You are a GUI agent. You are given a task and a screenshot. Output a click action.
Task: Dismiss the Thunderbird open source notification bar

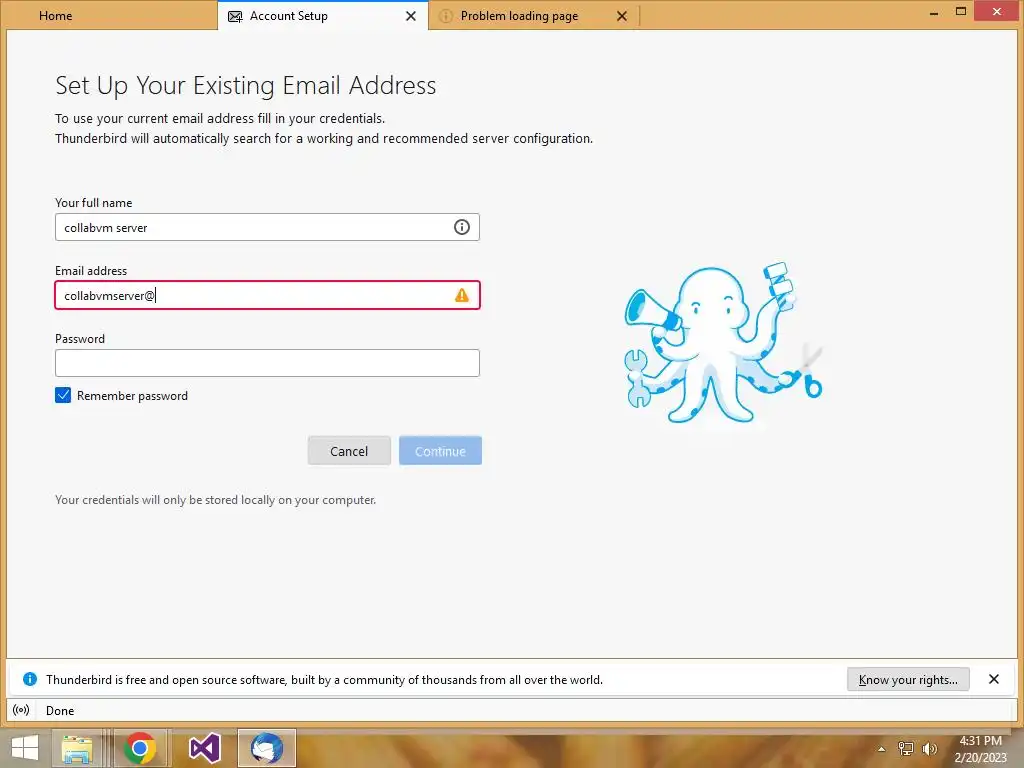click(993, 679)
